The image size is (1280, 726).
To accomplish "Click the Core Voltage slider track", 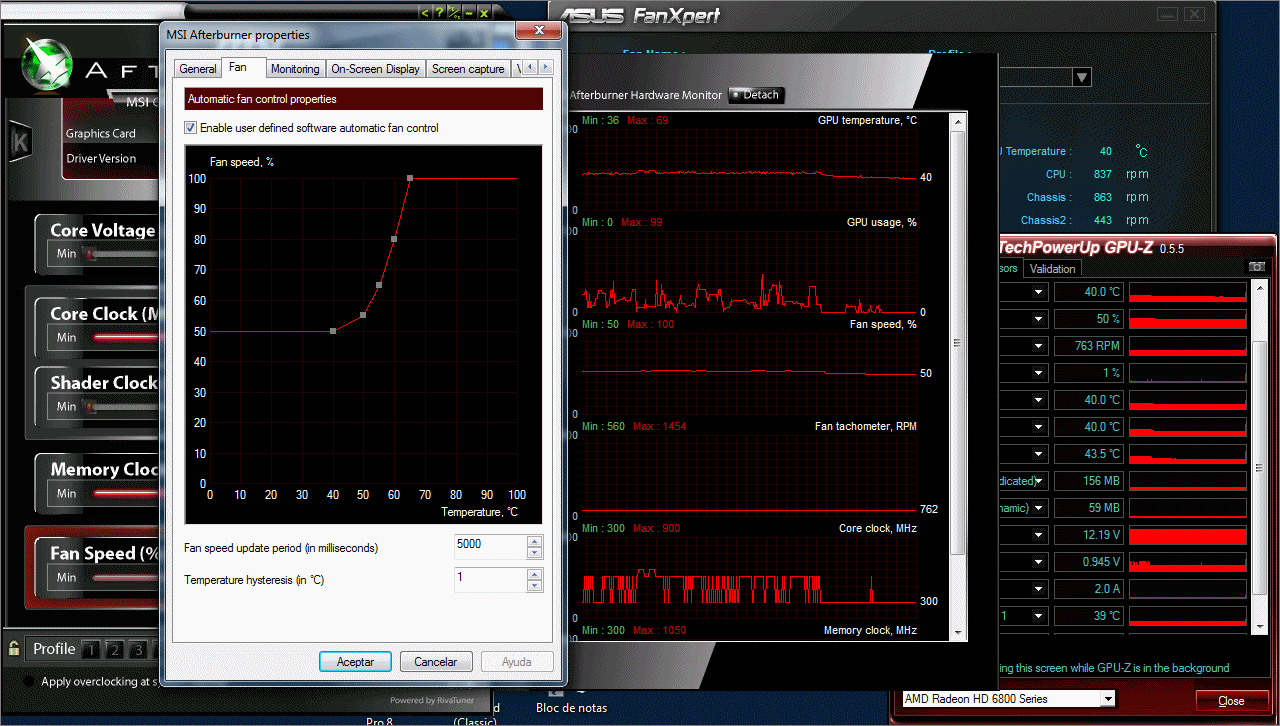I will (122, 254).
